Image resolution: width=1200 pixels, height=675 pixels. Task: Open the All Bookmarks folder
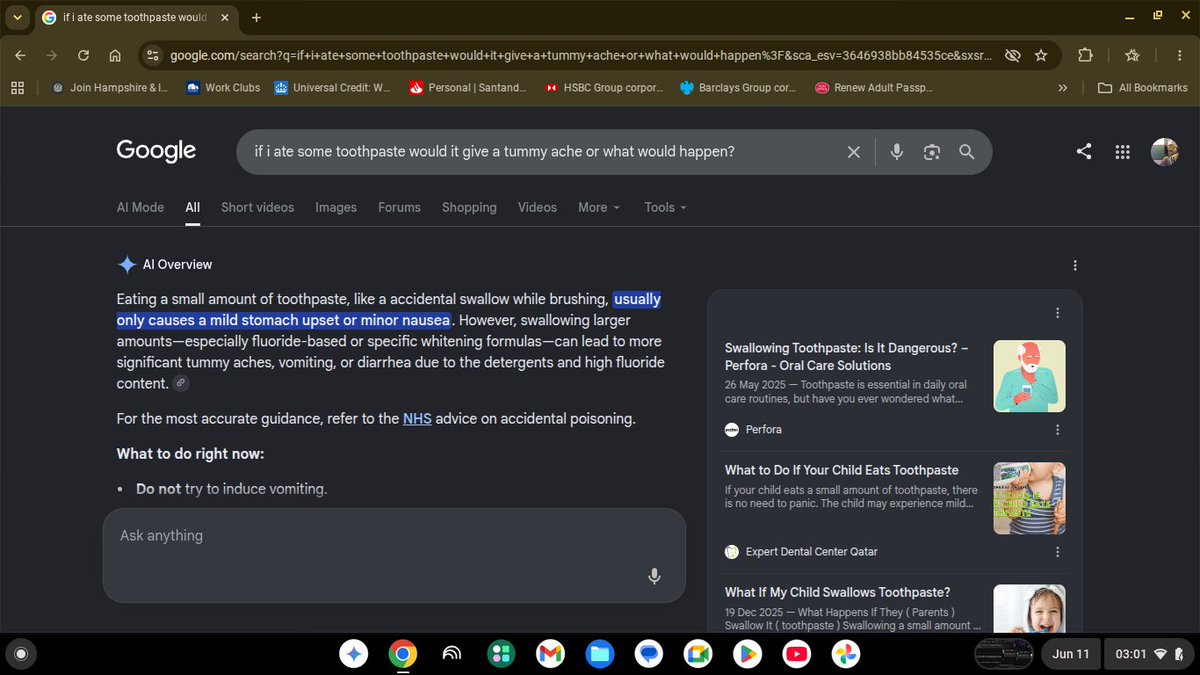coord(1143,88)
